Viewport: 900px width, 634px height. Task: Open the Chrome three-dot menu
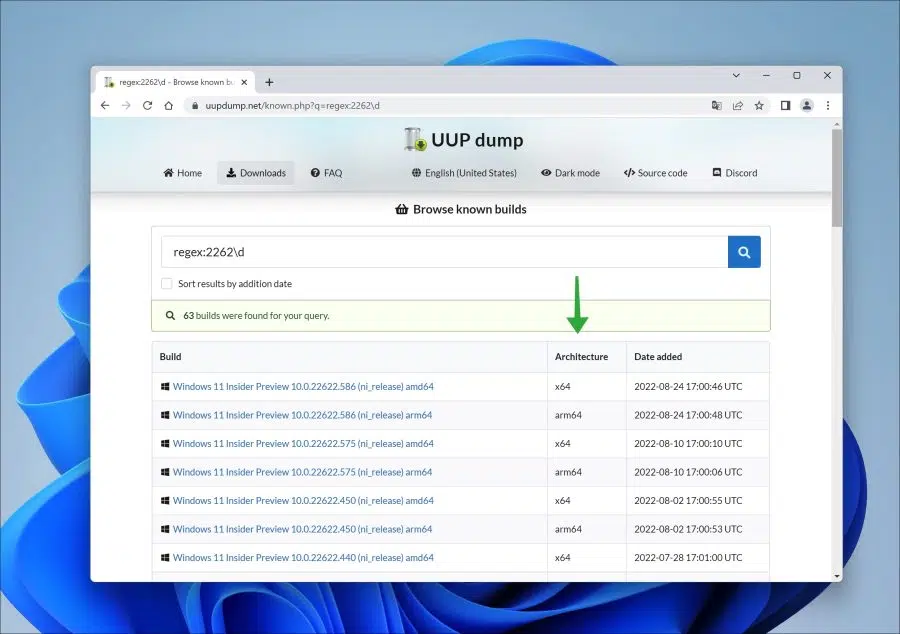click(828, 106)
